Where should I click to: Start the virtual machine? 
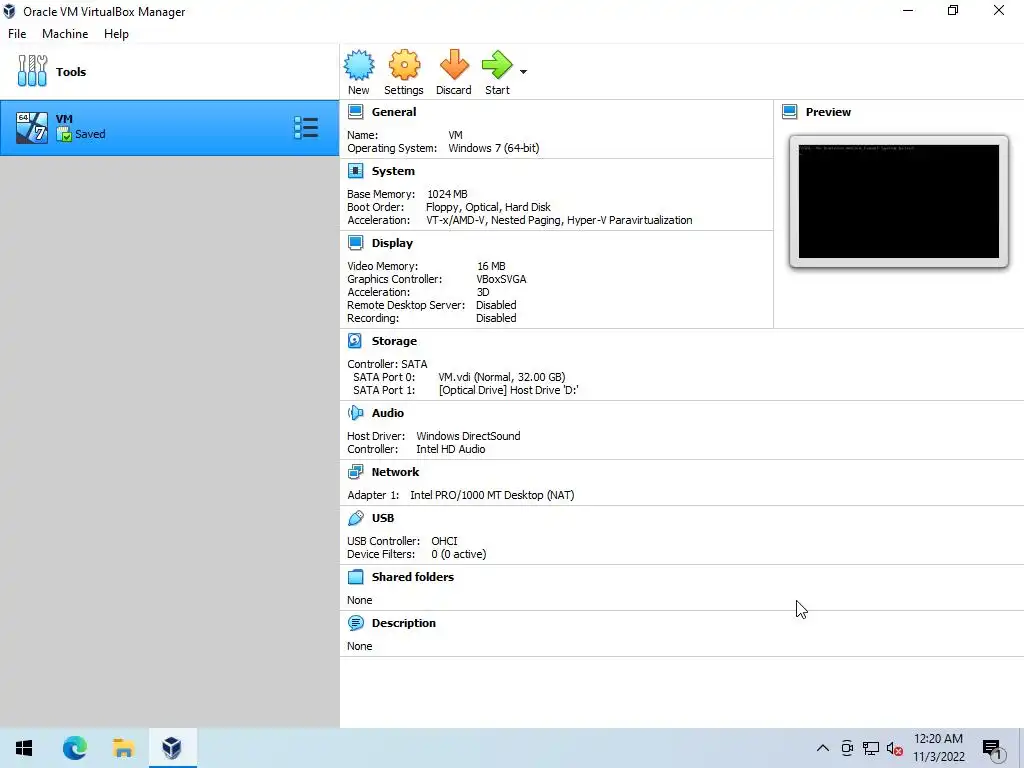pyautogui.click(x=497, y=65)
